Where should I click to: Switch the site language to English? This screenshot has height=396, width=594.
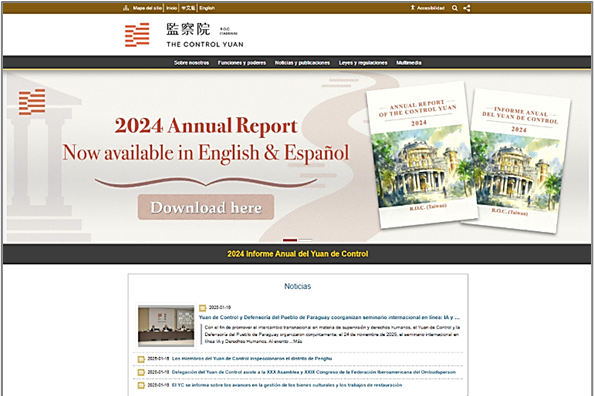[207, 8]
